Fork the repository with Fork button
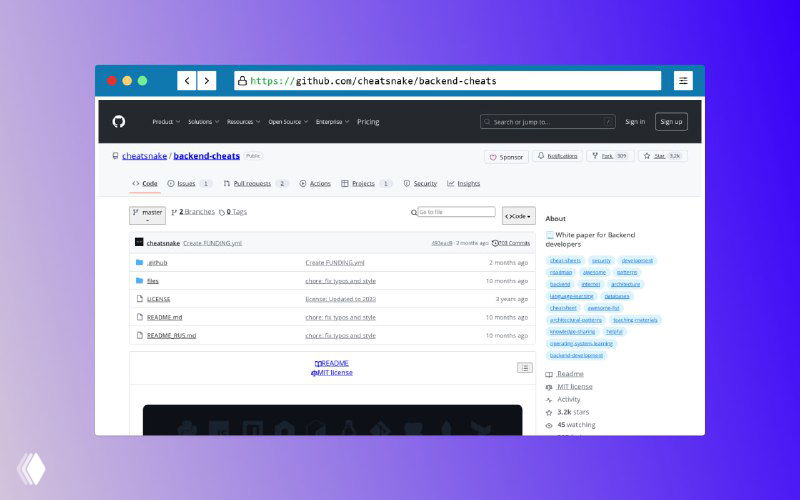800x500 pixels. click(610, 156)
